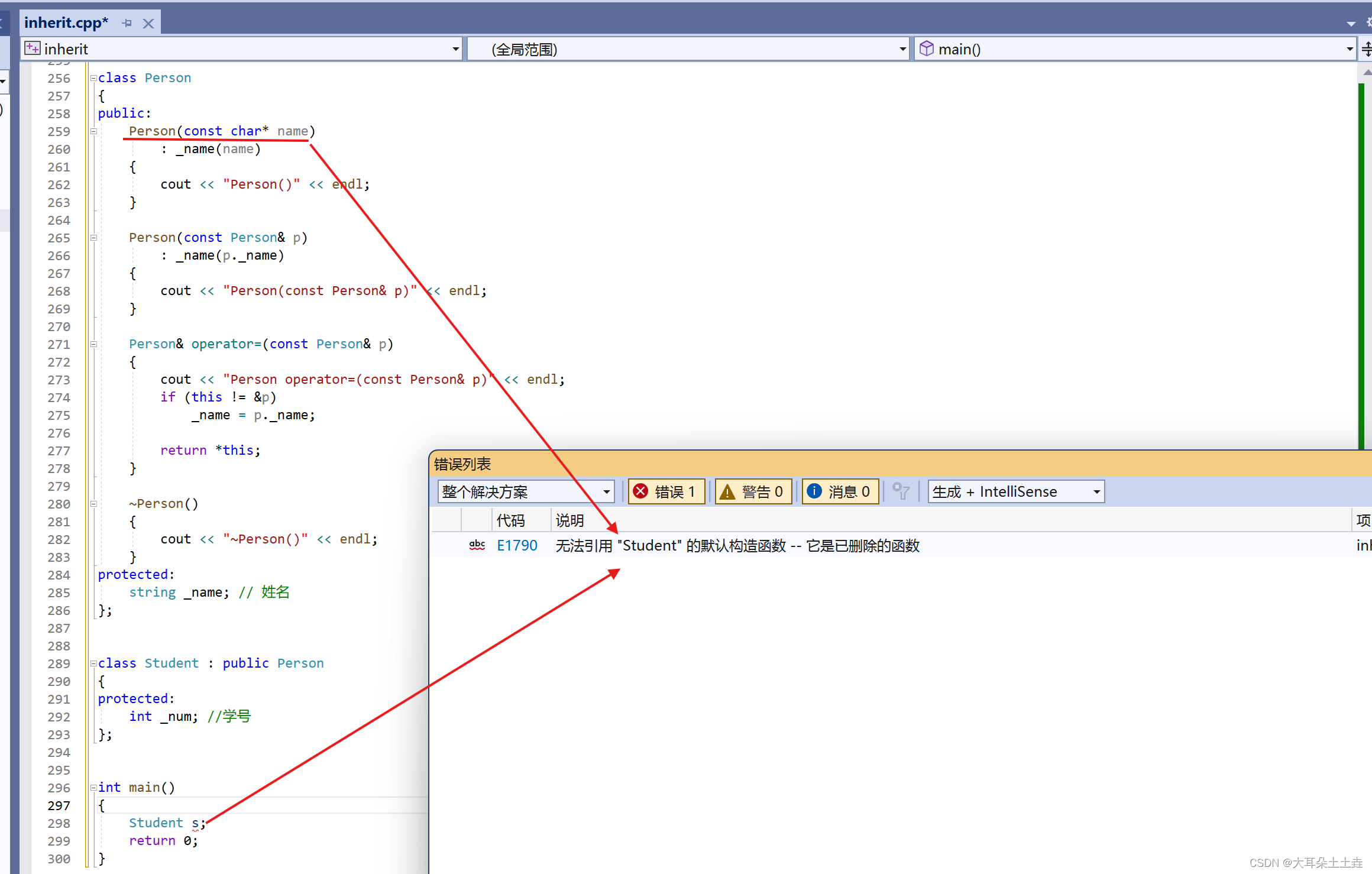Select the Student default constructor error row

[x=901, y=545]
